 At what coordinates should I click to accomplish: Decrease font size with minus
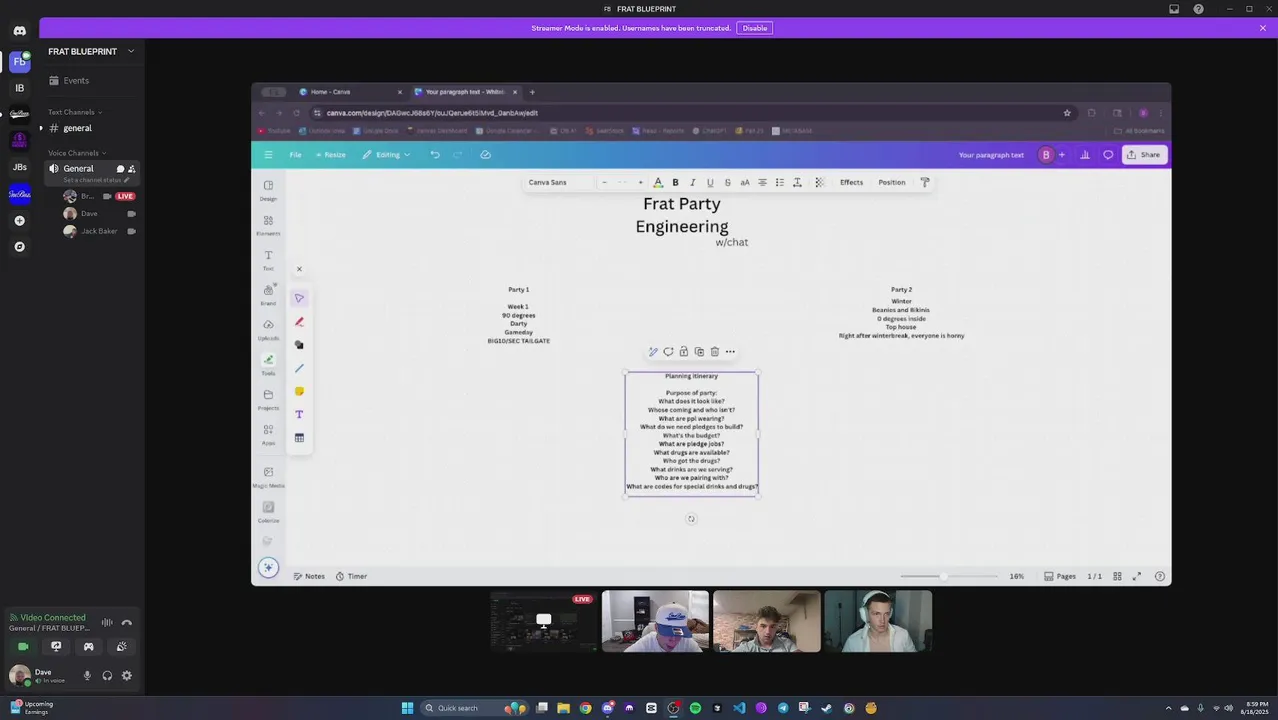(x=604, y=183)
